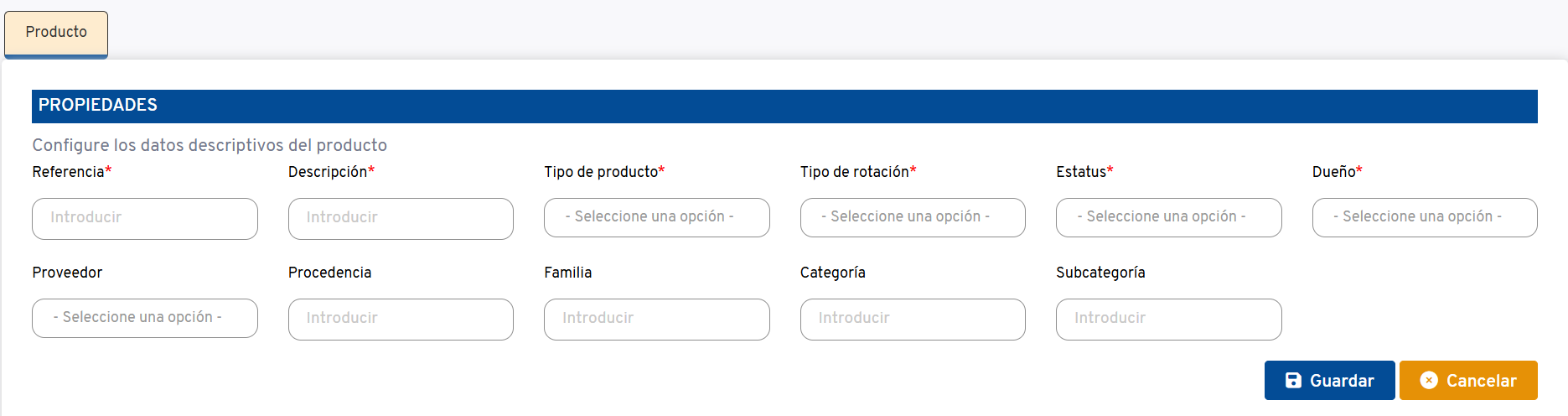Expand the Tipo de rotación dropdown
1568x416 pixels.
912,217
